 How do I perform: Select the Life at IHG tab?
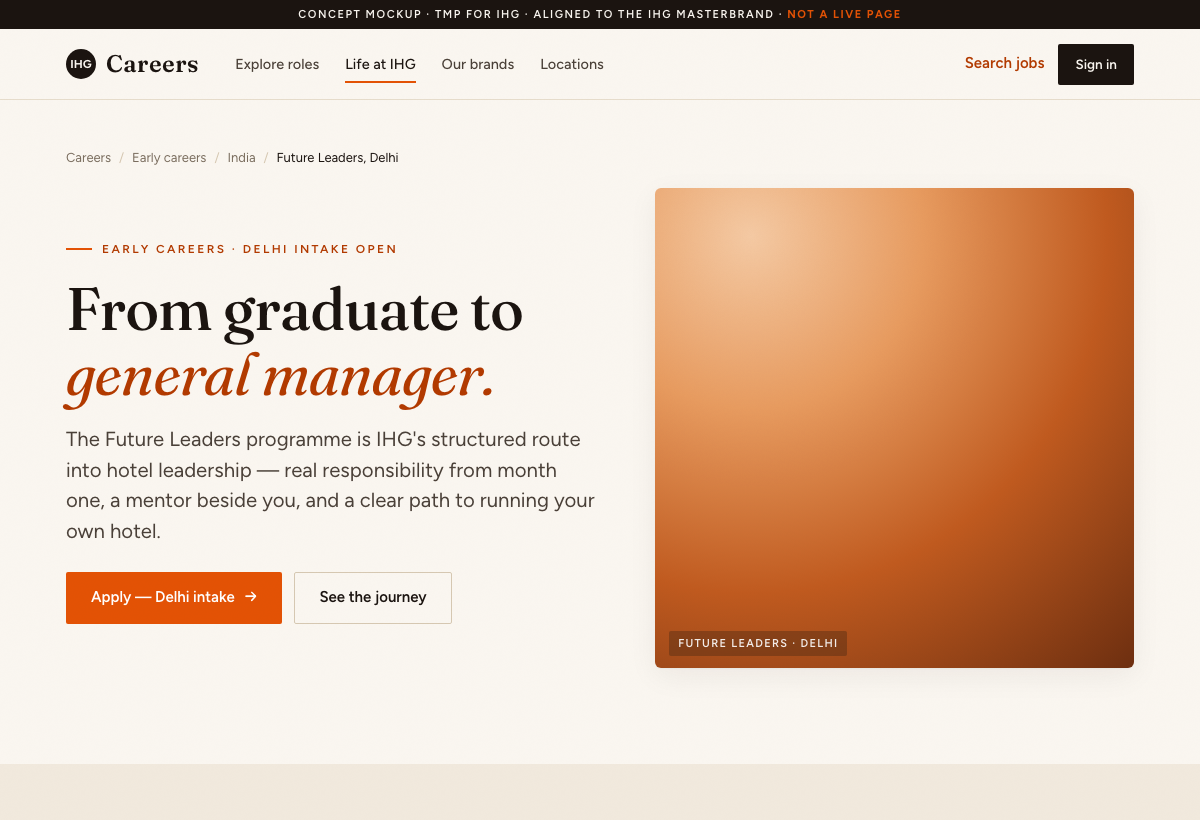click(x=380, y=64)
